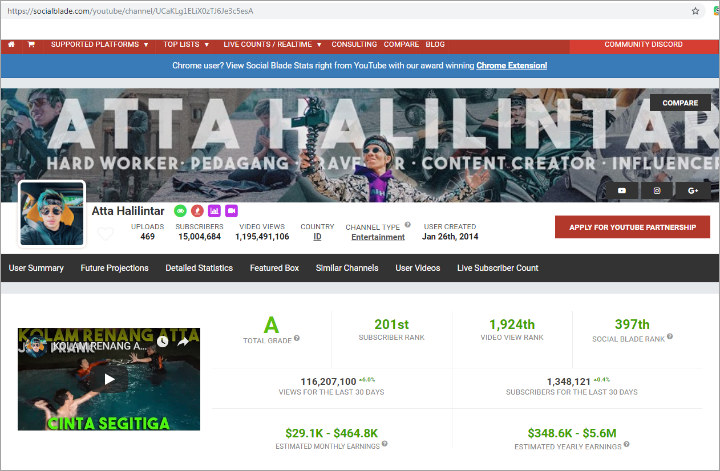Click the watch later clock icon on video
The height and width of the screenshot is (471, 720).
(163, 342)
